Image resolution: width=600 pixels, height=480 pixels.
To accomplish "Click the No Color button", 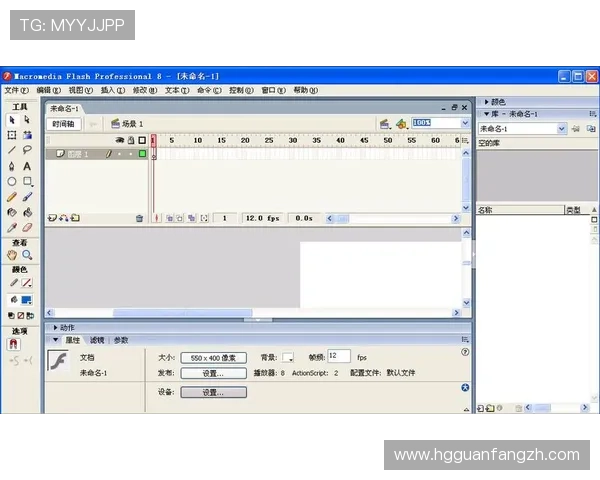I will pyautogui.click(x=21, y=316).
